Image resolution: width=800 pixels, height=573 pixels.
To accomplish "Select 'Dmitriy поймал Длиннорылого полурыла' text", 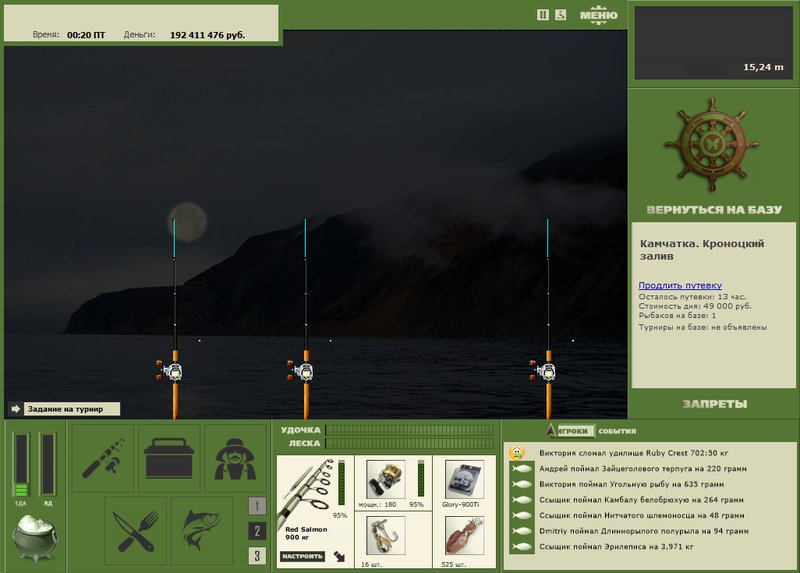I will (644, 531).
